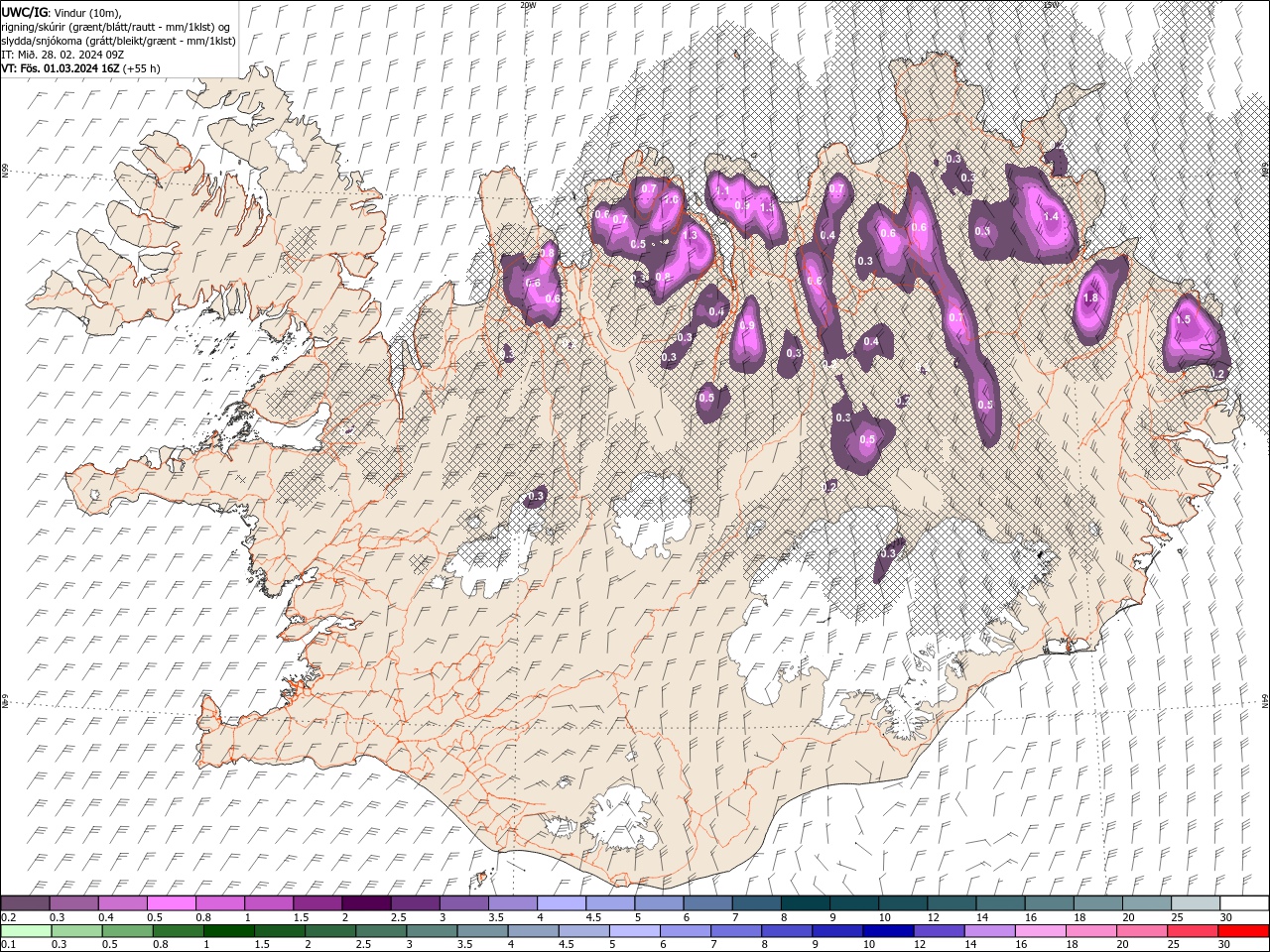Click the '15W' longitude label at top
Viewport: 1270px width, 952px height.
1051,5
